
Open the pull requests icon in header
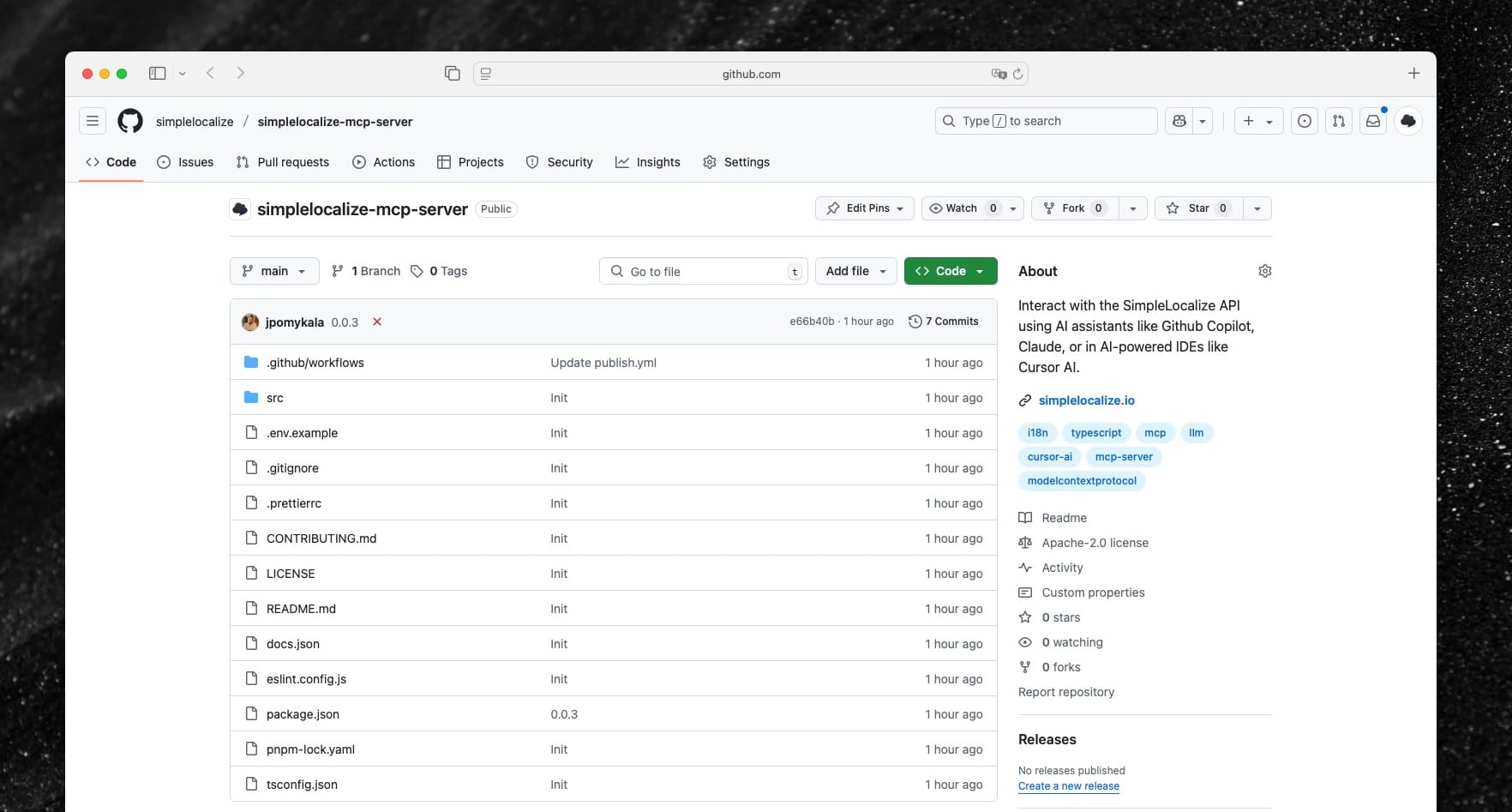pyautogui.click(x=1339, y=121)
